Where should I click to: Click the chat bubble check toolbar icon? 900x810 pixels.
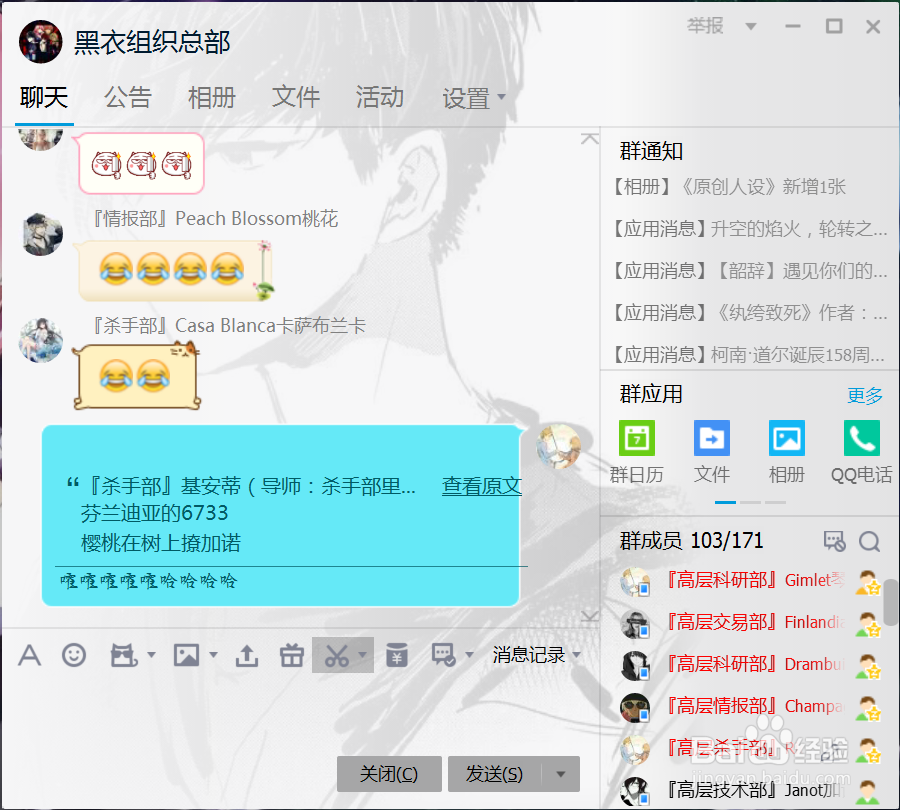pyautogui.click(x=444, y=655)
